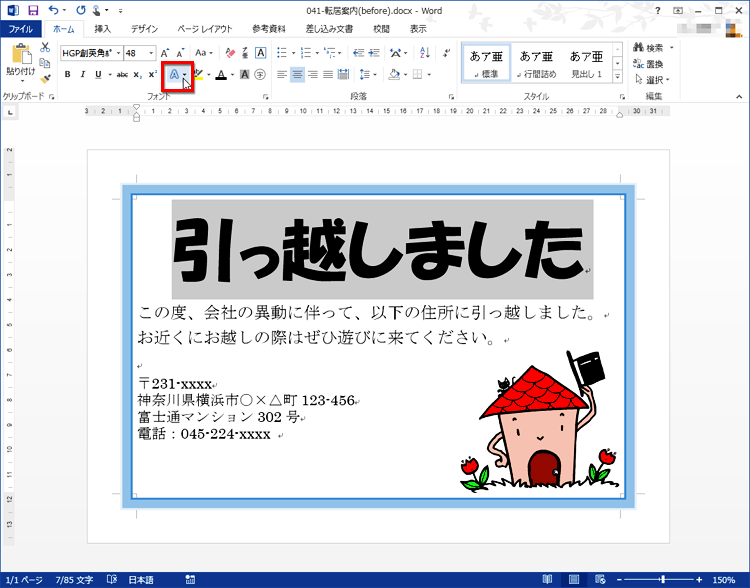The image size is (750, 588).
Task: Decrease paragraph indent
Action: [358, 53]
